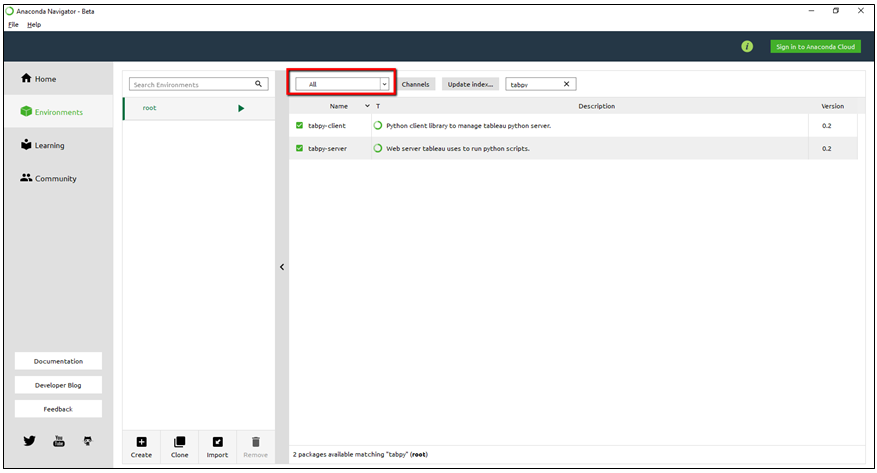Viewport: 877px width, 473px height.
Task: Clear the tabpy search with X icon
Action: (x=567, y=84)
